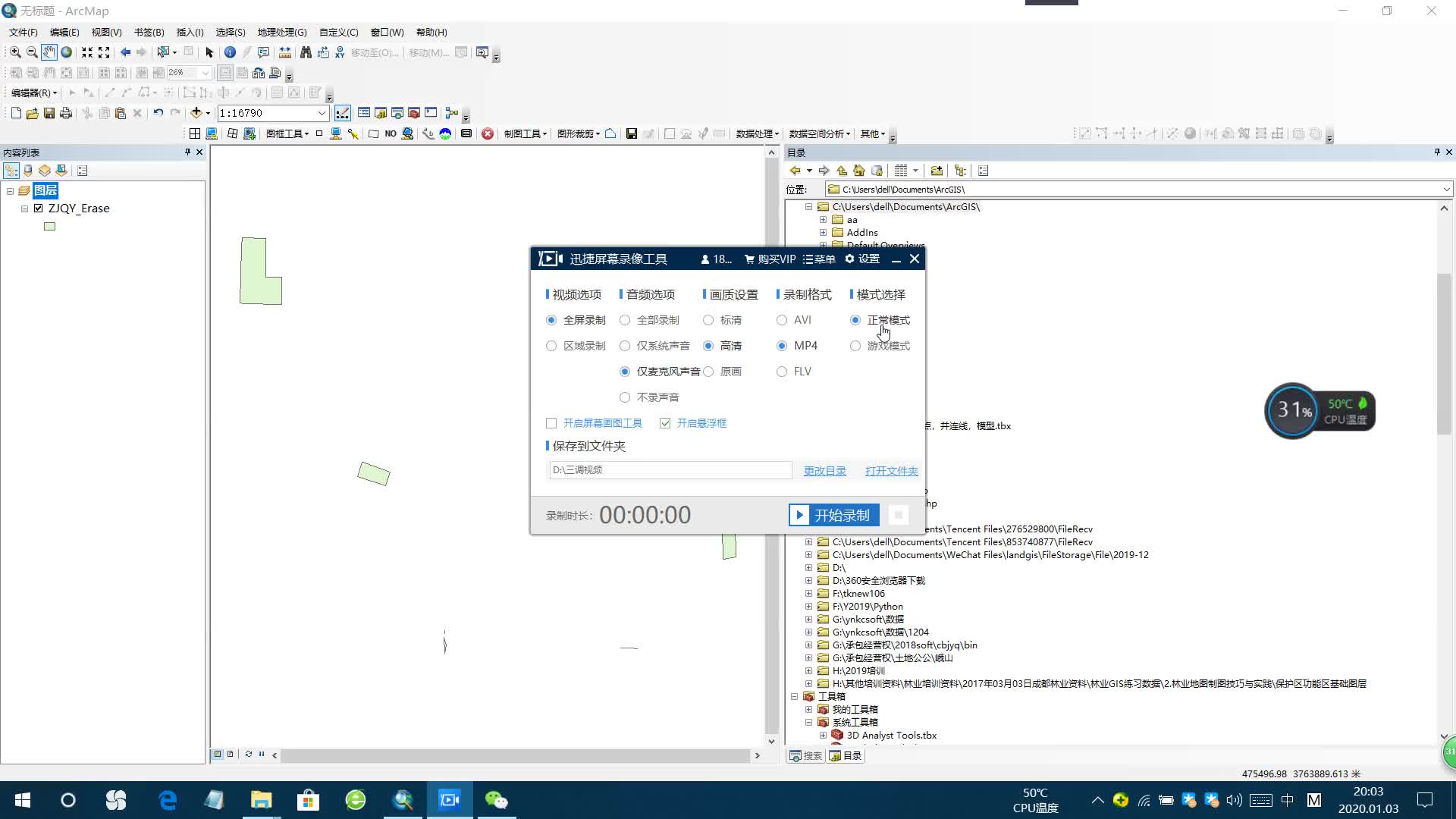
Task: Open the Catalog 位置 path dropdown
Action: pyautogui.click(x=1446, y=190)
